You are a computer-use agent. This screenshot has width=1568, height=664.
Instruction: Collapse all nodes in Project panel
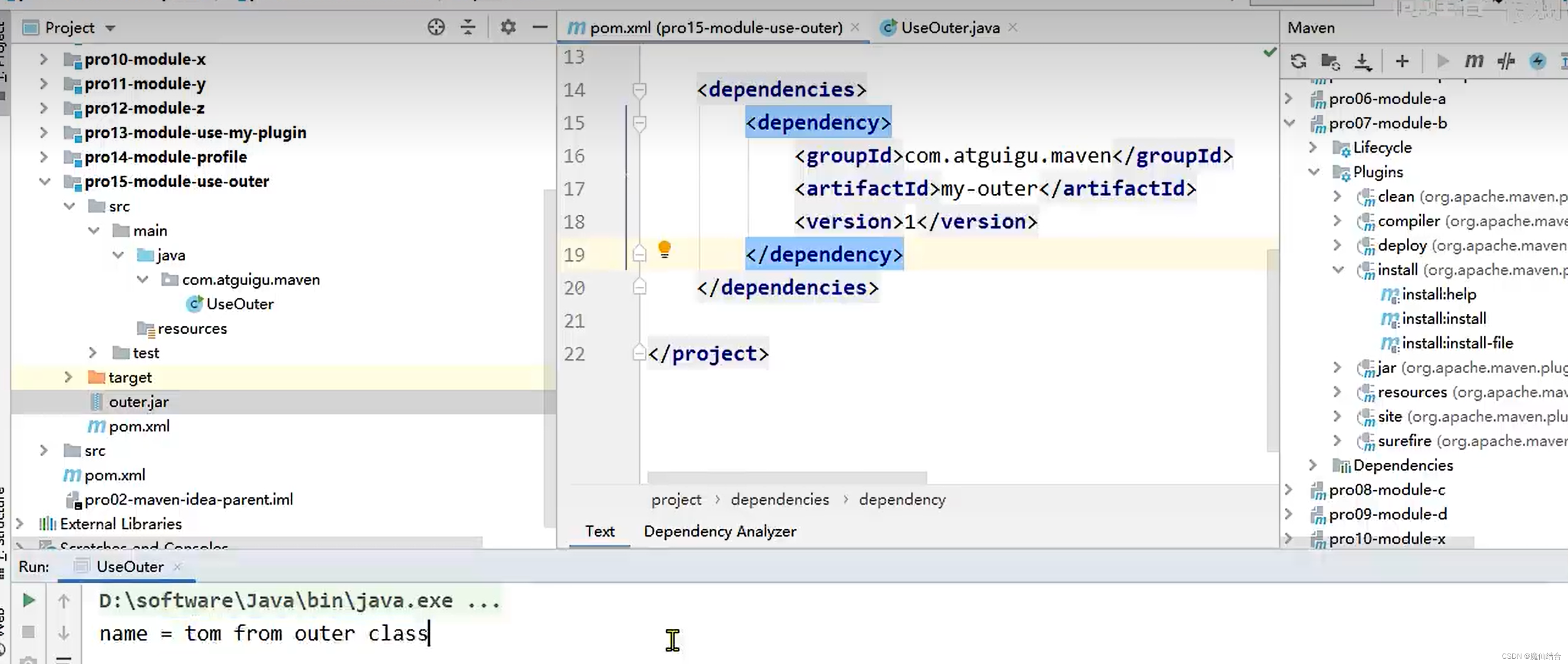(467, 27)
